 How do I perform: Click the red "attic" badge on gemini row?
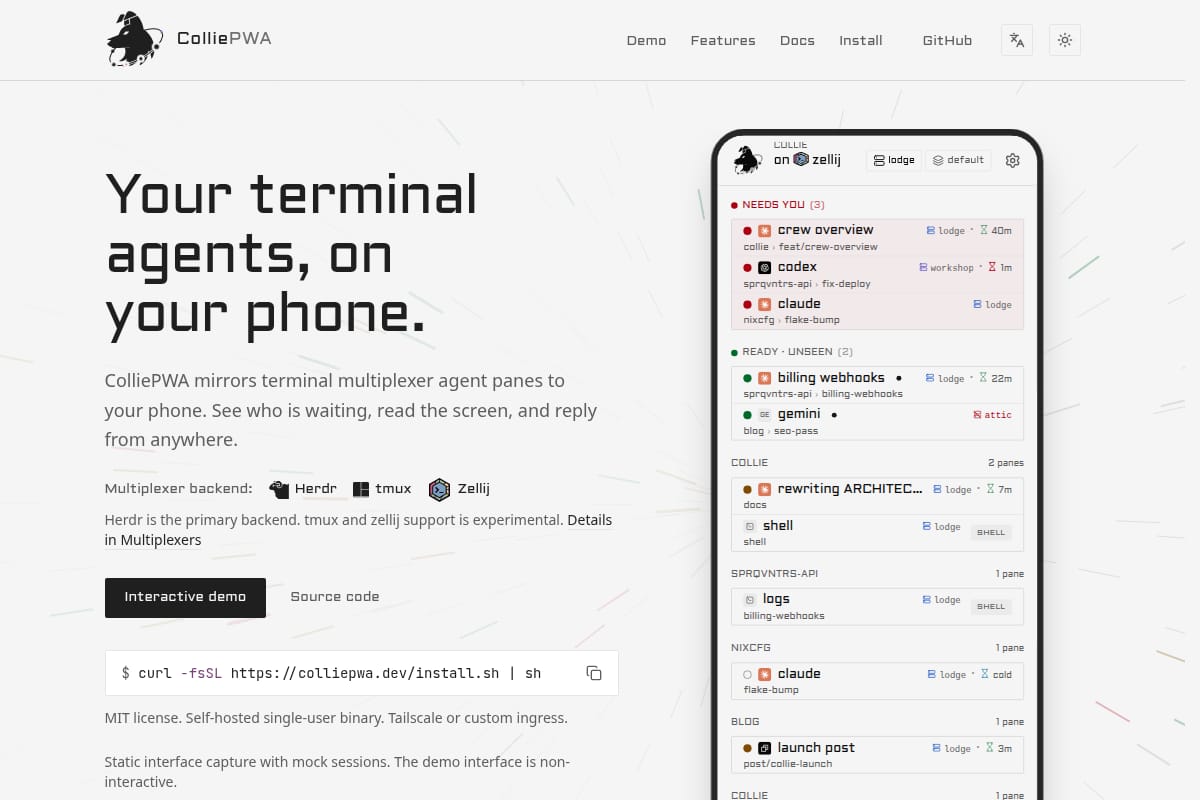tap(992, 415)
